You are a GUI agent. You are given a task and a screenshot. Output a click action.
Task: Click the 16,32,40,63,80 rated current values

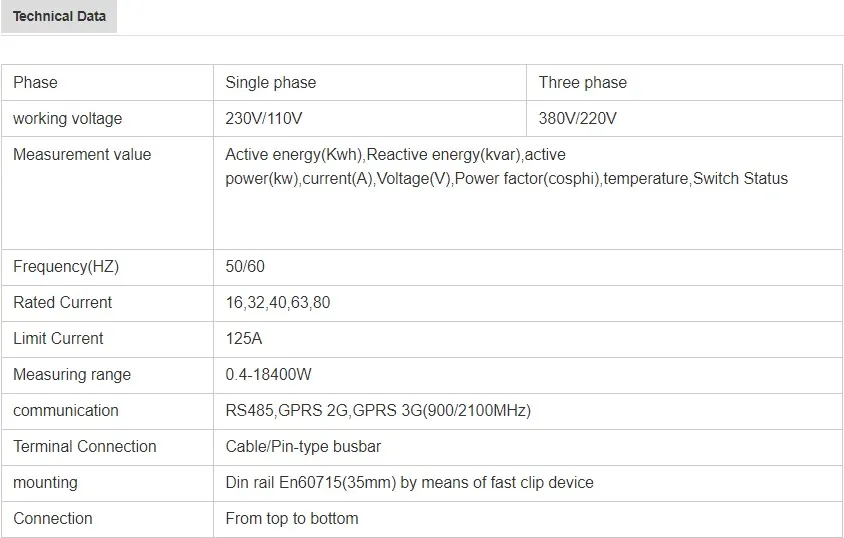(278, 303)
